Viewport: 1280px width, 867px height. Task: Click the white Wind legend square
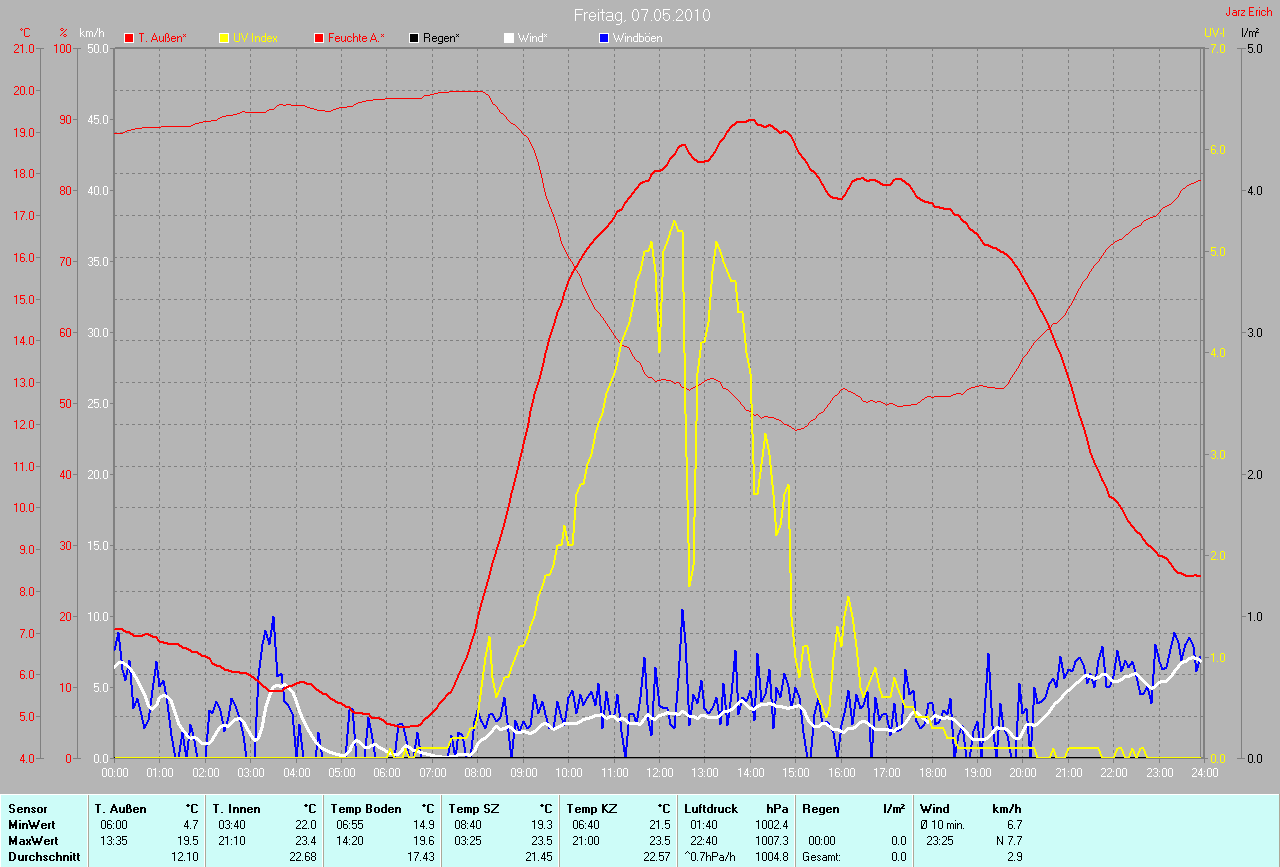click(x=508, y=38)
